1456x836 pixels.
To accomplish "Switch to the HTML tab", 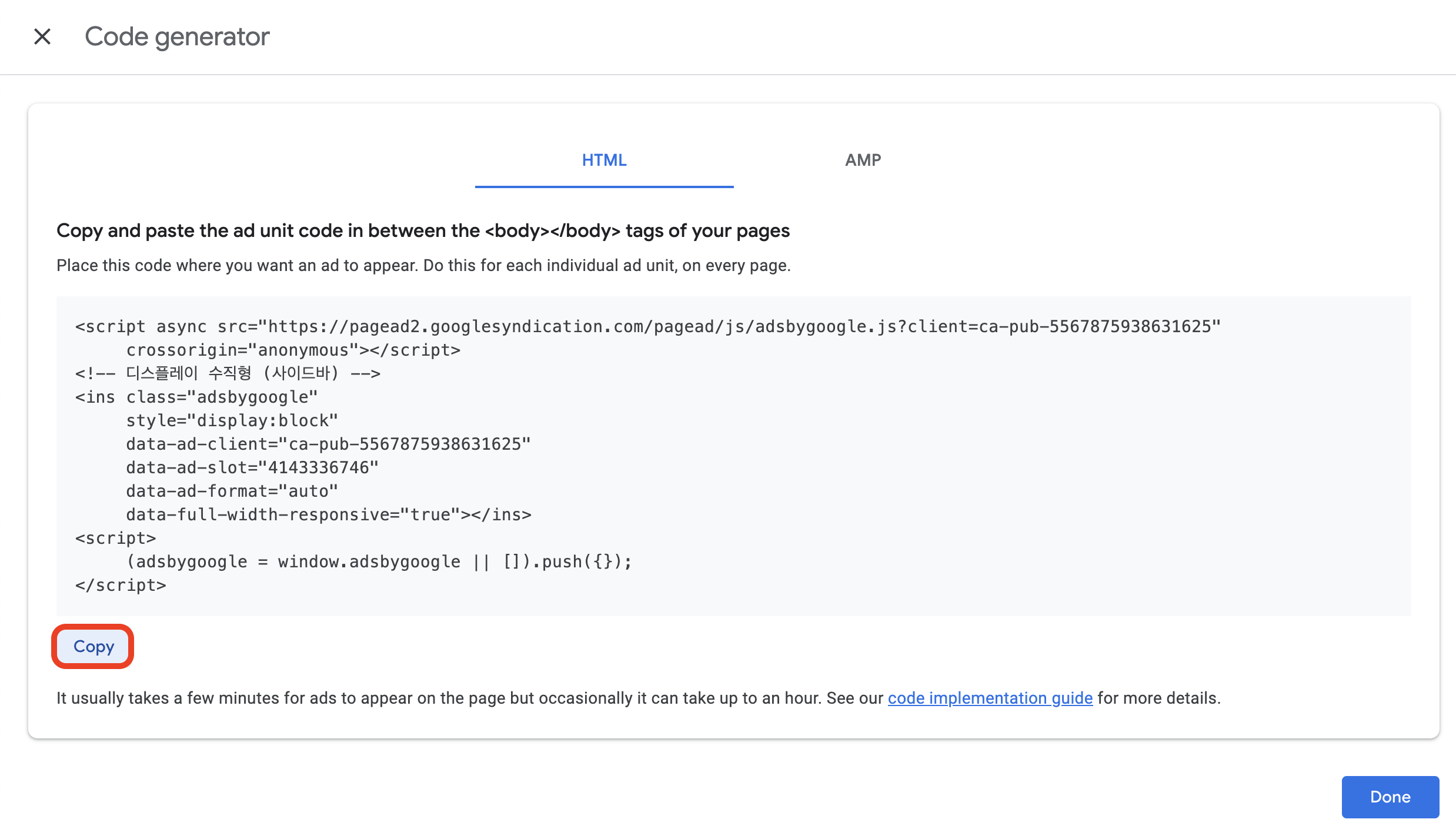I will tap(604, 160).
